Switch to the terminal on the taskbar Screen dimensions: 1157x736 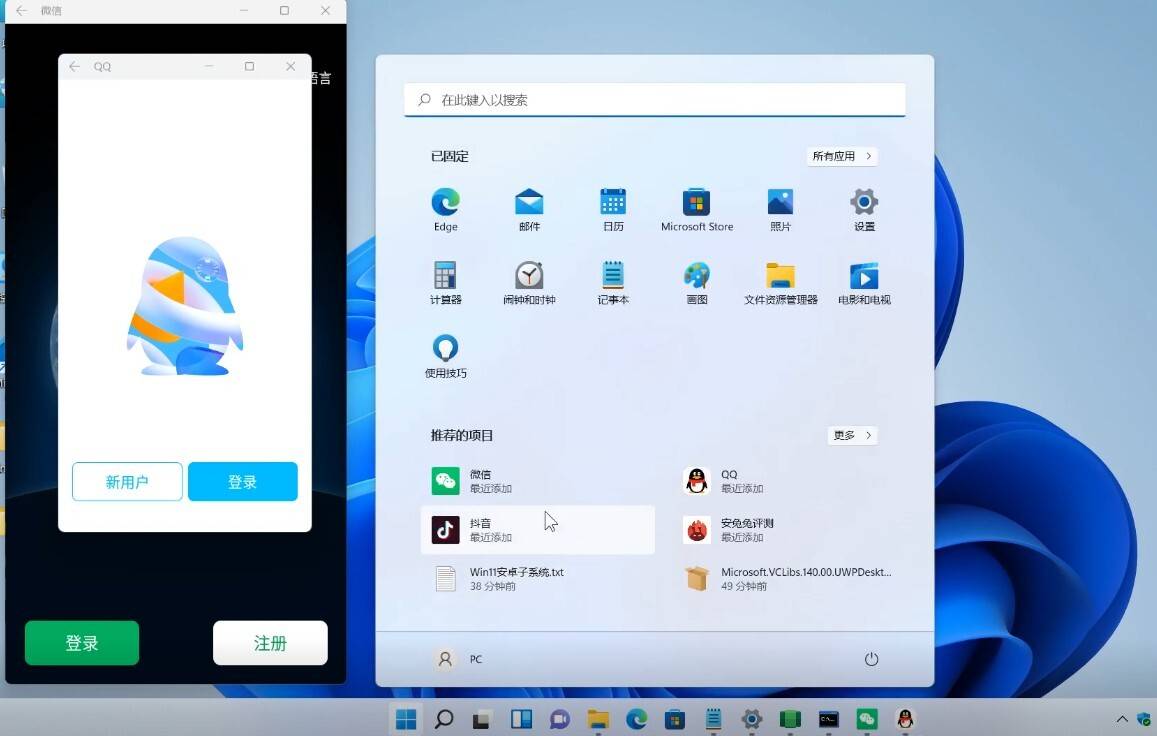point(828,718)
